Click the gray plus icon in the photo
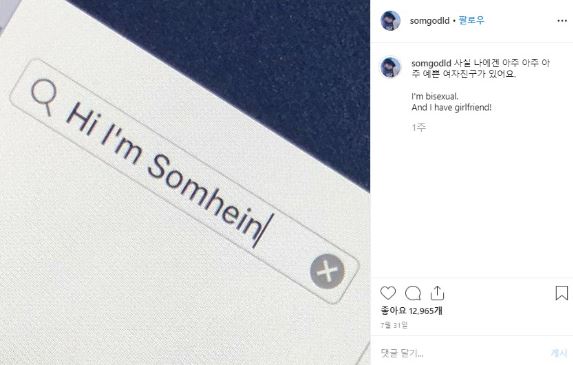The height and width of the screenshot is (365, 573). [x=327, y=272]
